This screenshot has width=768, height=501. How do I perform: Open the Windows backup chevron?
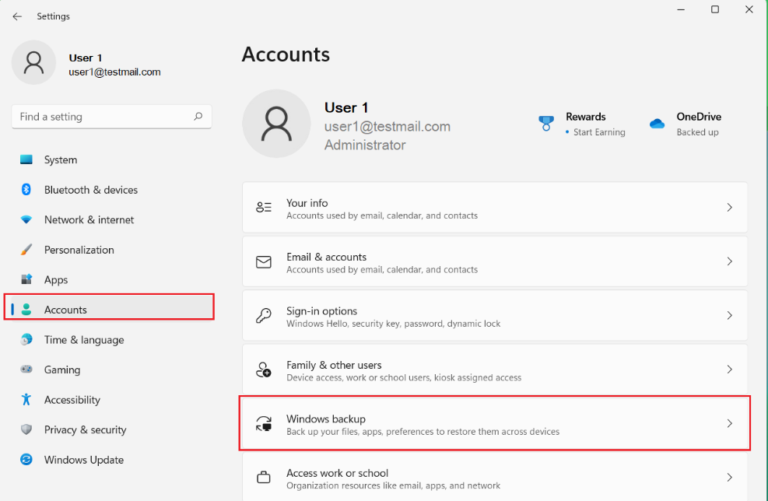click(729, 424)
